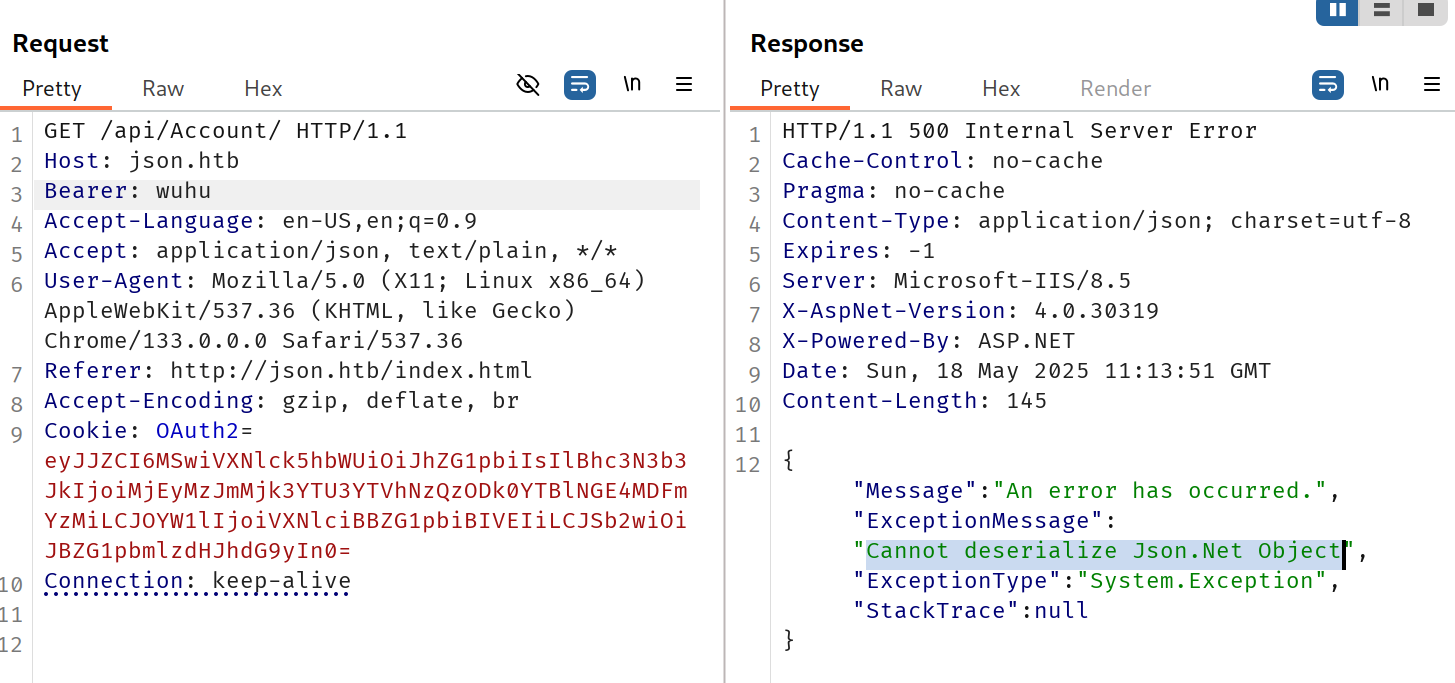The height and width of the screenshot is (683, 1455).
Task: Show non-printable \n characters in Response
Action: (1380, 85)
